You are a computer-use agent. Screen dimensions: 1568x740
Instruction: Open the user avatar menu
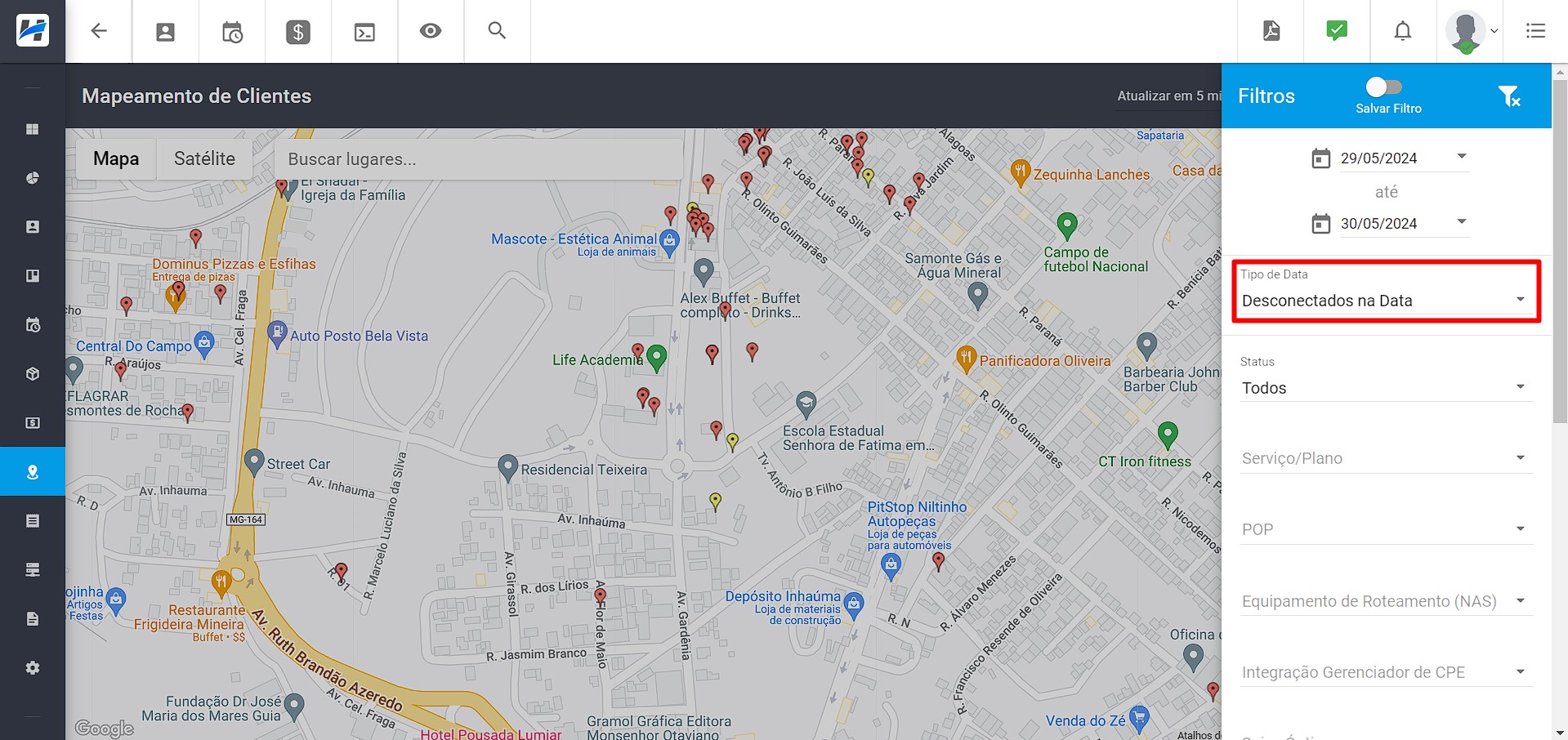(x=1470, y=32)
